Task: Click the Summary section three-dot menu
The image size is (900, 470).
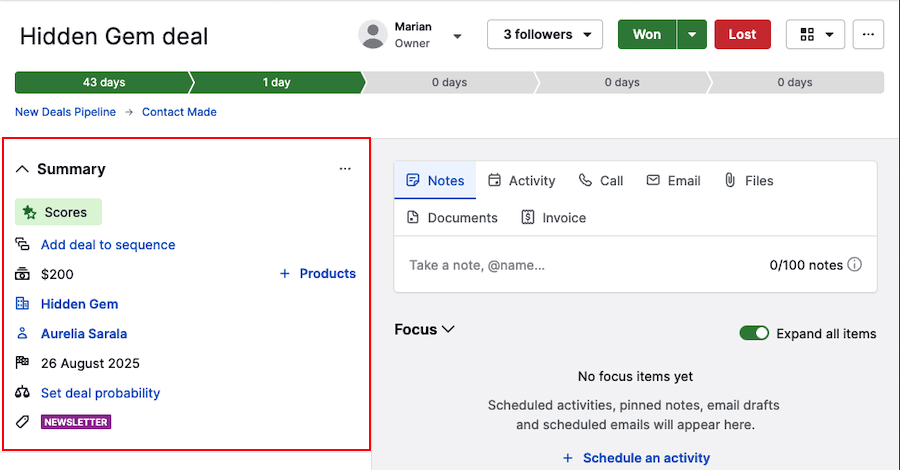Action: point(345,169)
